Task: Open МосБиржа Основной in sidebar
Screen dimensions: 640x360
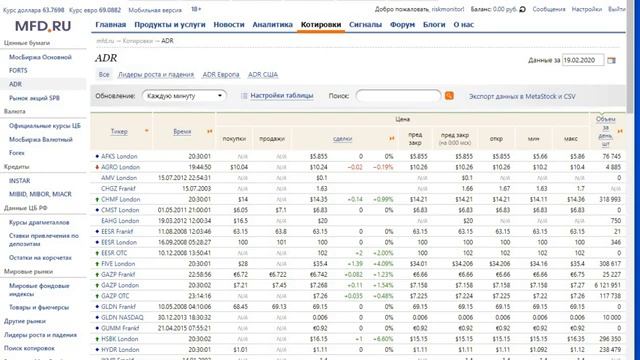Action: point(40,57)
